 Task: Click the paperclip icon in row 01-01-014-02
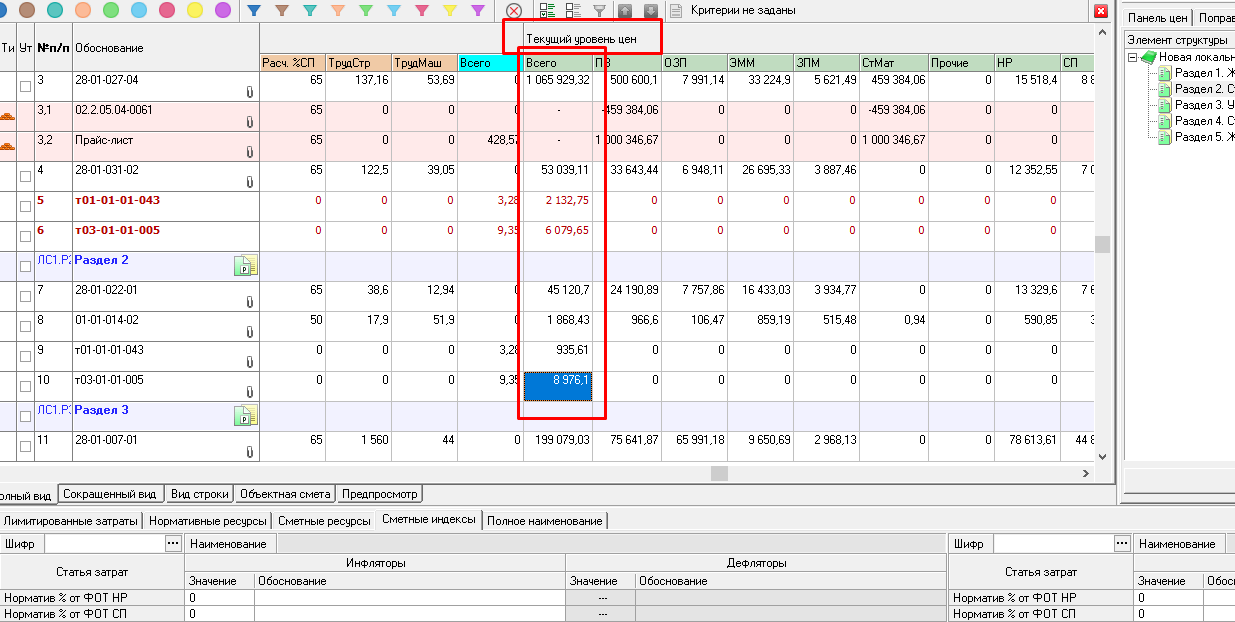tap(250, 332)
